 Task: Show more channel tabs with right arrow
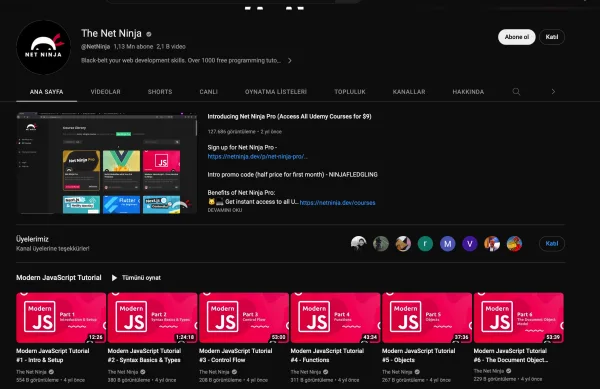pos(553,91)
